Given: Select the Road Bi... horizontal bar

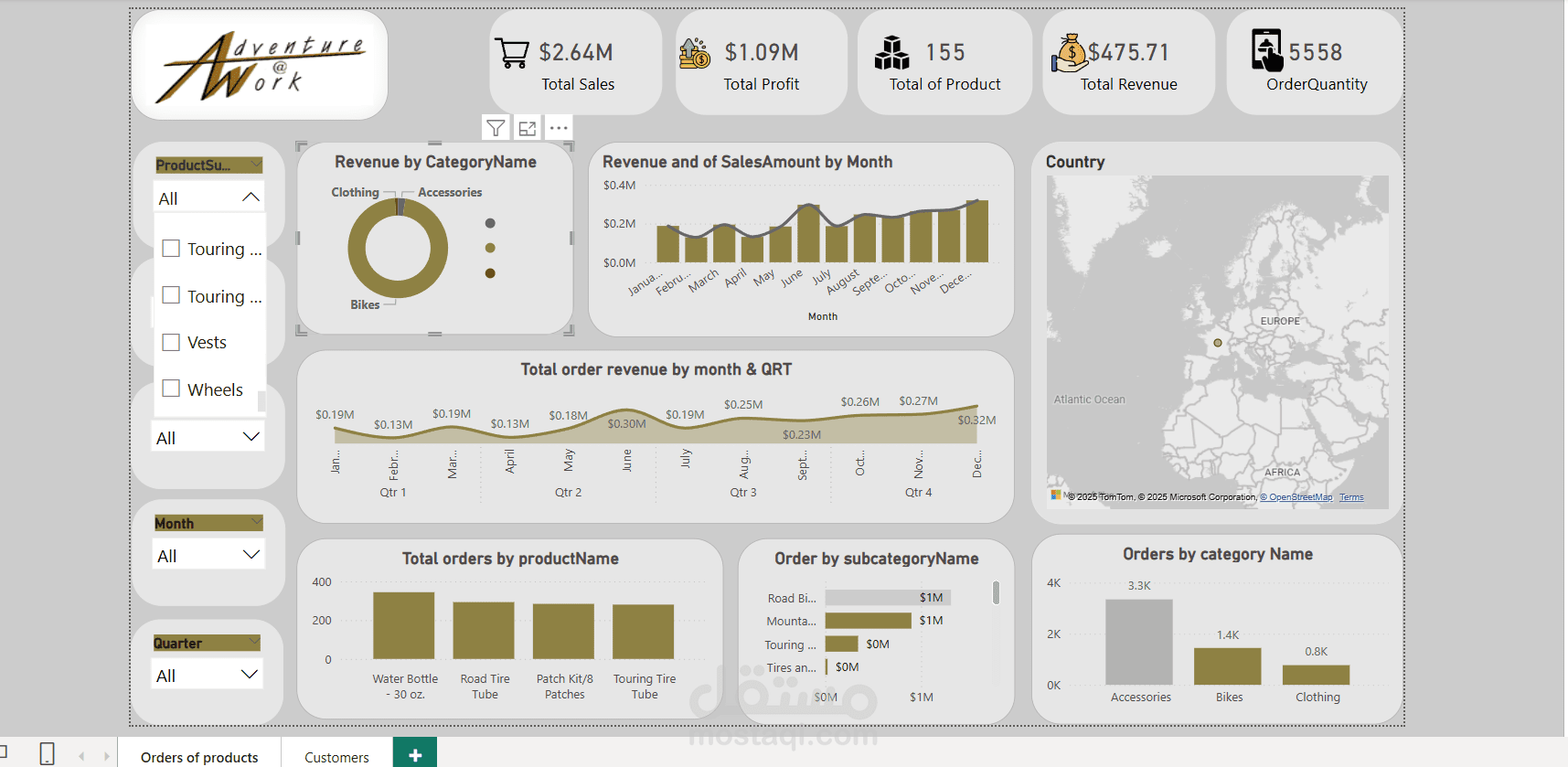Looking at the screenshot, I should [x=888, y=597].
